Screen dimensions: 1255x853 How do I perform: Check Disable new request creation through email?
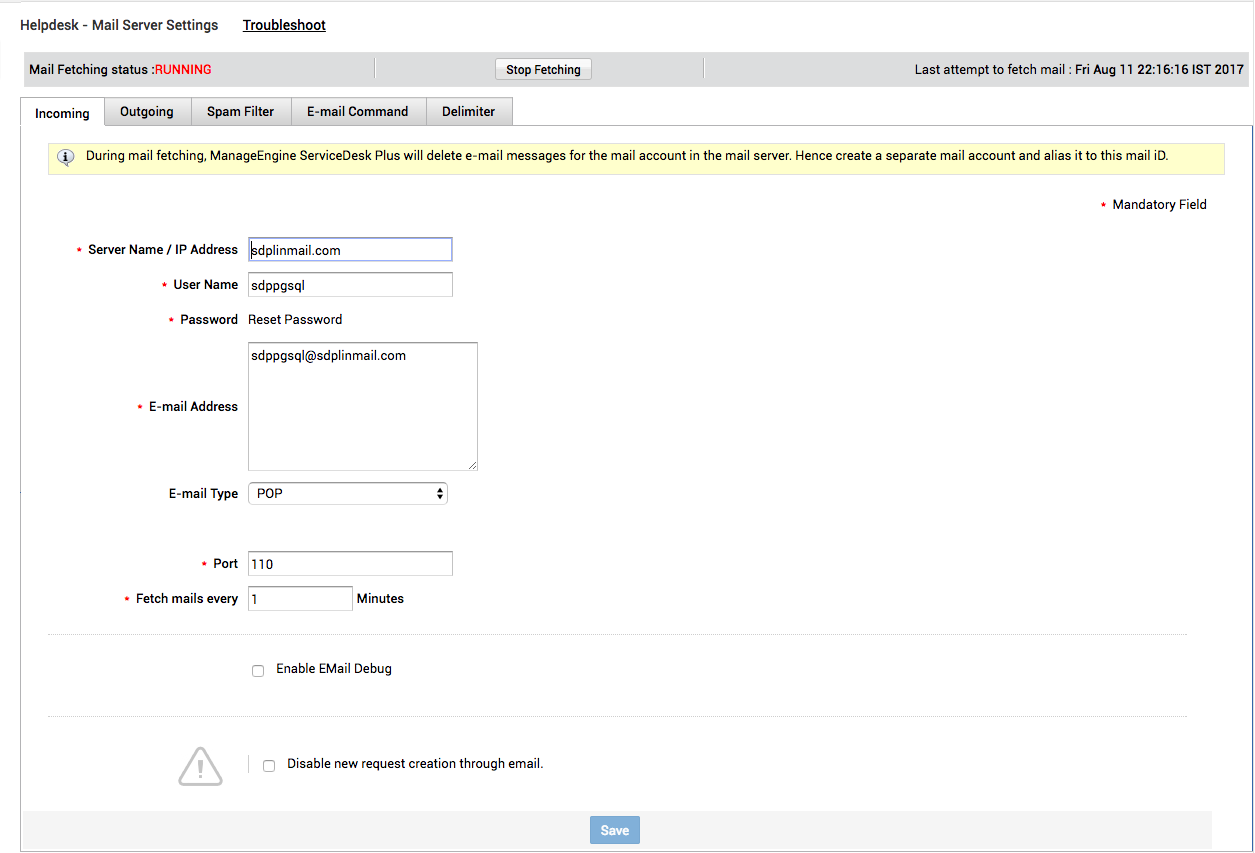click(269, 765)
